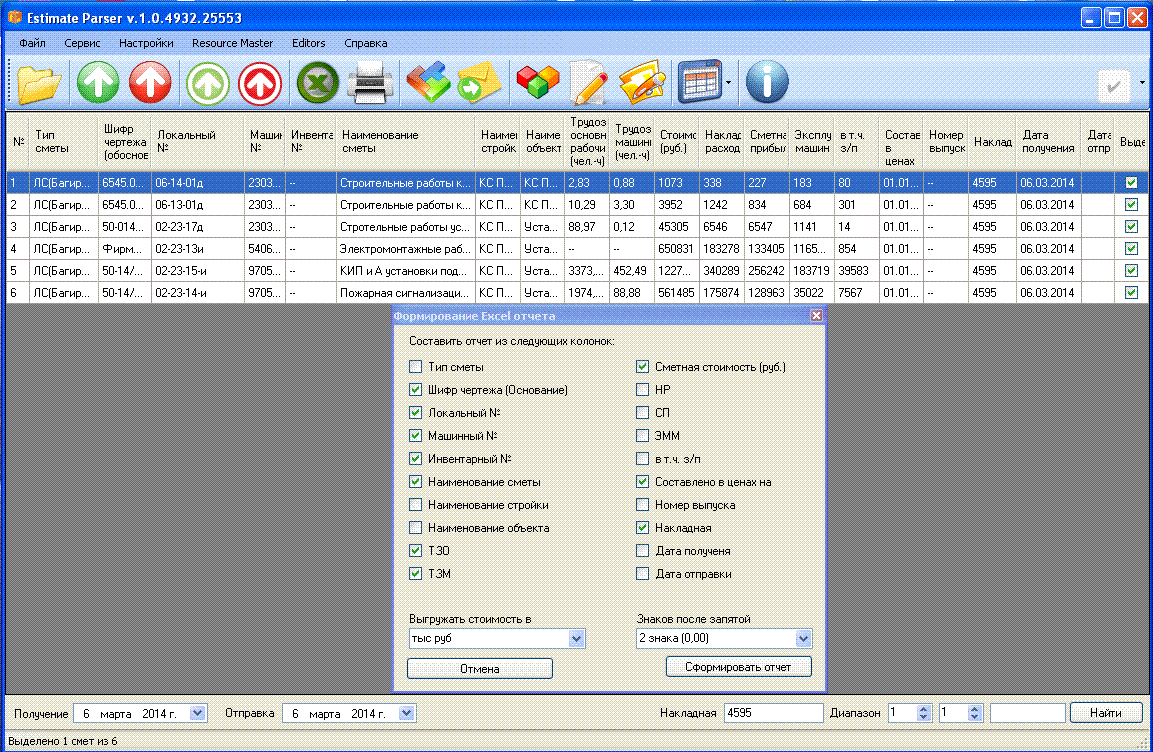Click the 'Отмена' button
Screen dimensions: 1153x752
pyautogui.click(x=480, y=668)
